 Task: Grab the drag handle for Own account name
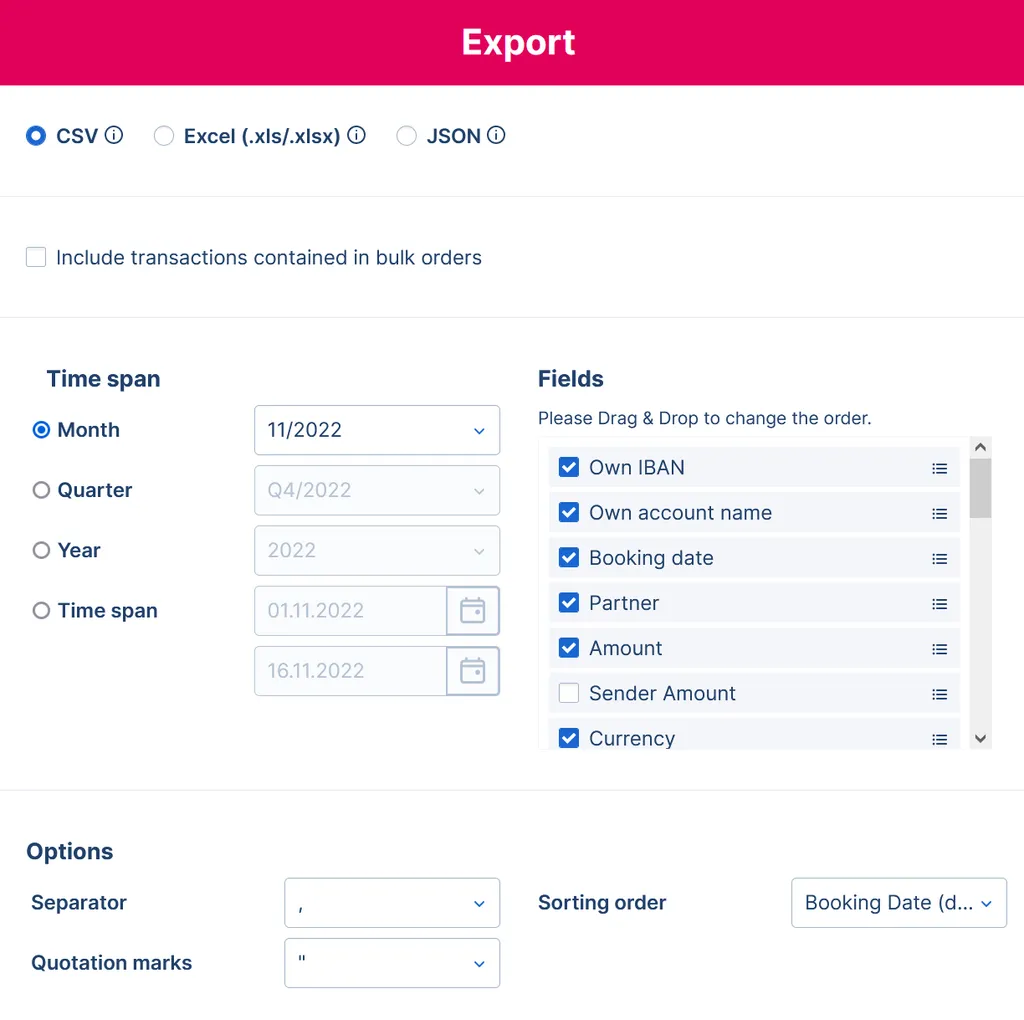pos(939,514)
